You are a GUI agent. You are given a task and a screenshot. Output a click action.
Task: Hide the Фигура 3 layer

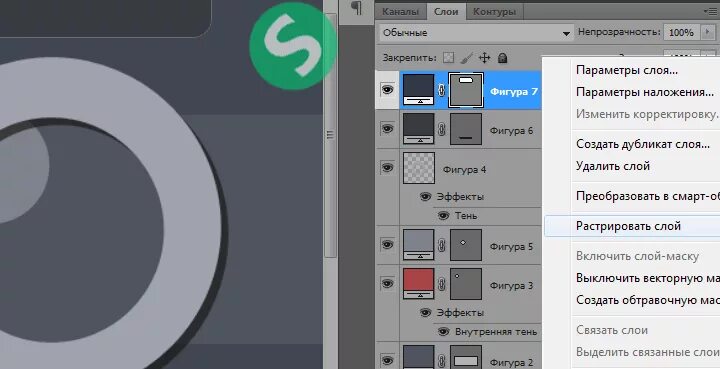coord(388,283)
